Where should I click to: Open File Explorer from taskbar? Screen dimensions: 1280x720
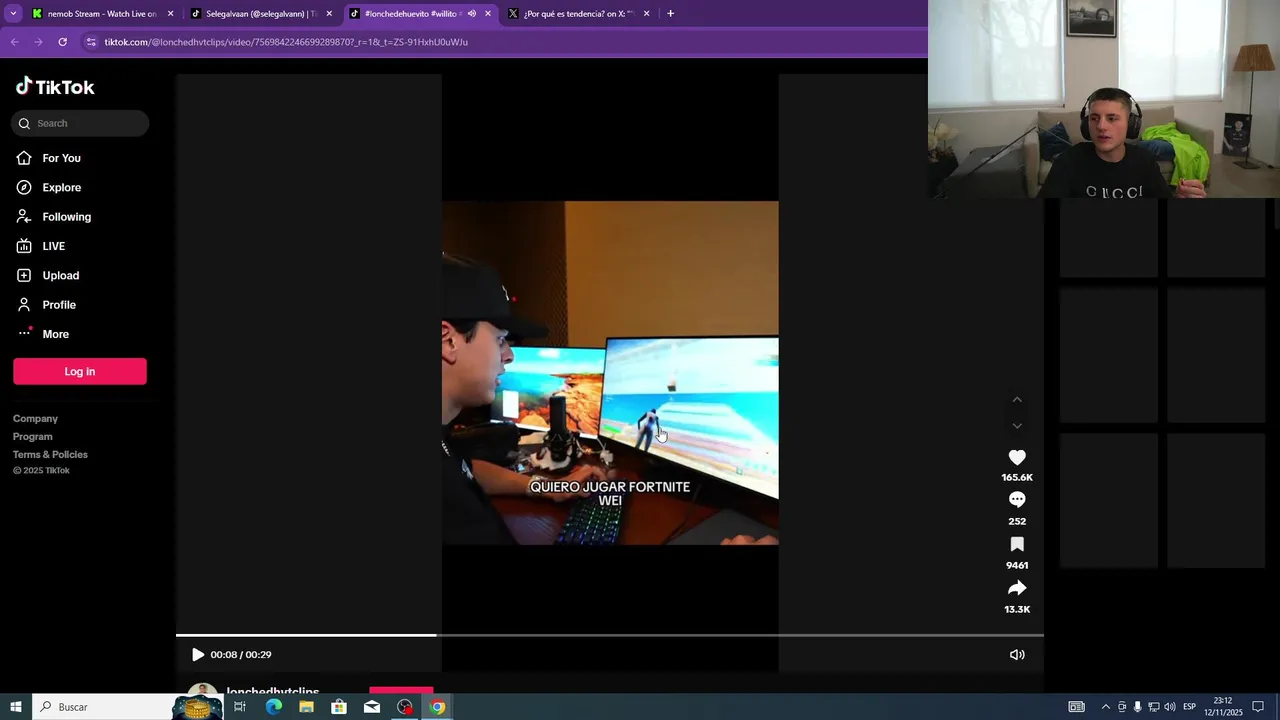tap(306, 707)
